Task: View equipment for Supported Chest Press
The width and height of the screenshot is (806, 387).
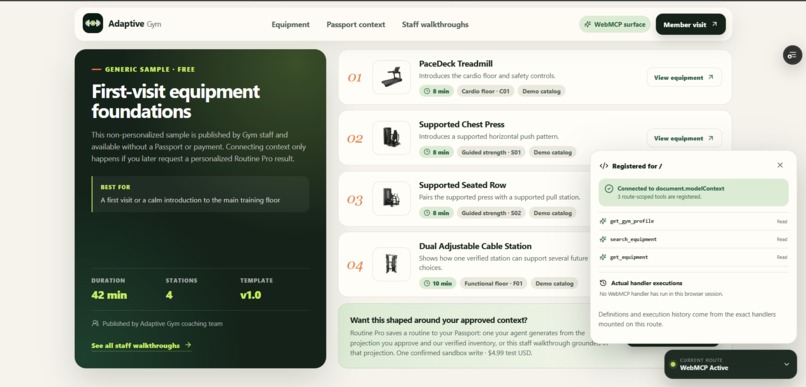Action: tap(684, 138)
